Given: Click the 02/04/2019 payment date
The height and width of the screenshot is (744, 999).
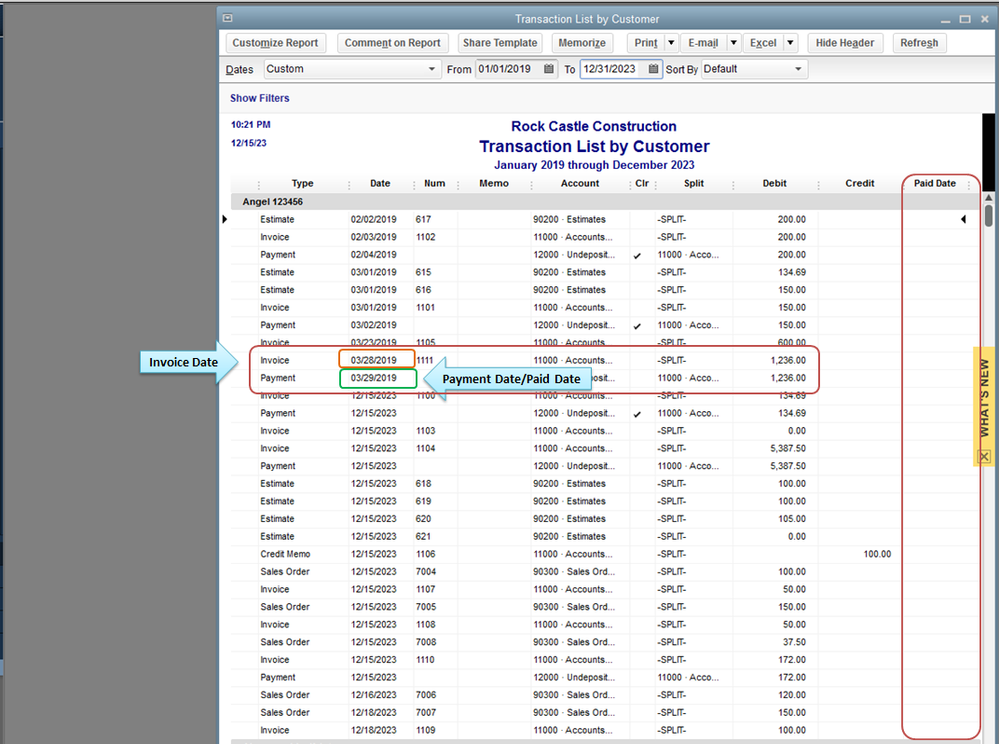Looking at the screenshot, I should [x=373, y=255].
